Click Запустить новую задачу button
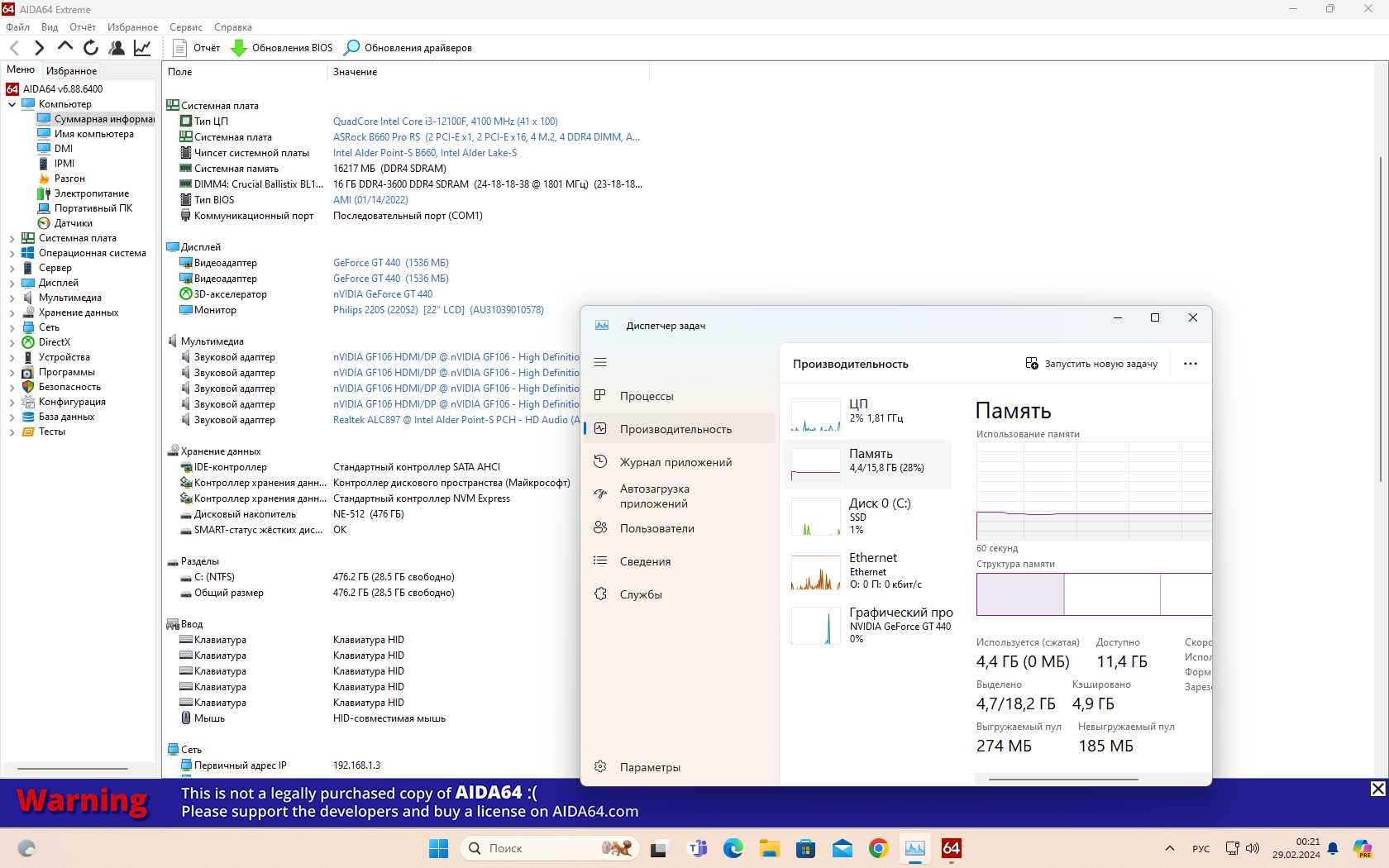Image resolution: width=1389 pixels, height=868 pixels. pos(1091,364)
